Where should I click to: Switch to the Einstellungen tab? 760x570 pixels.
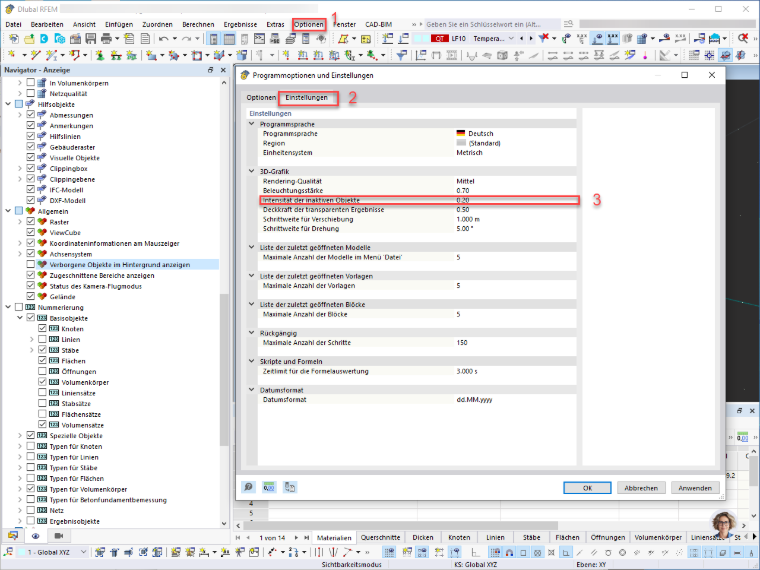306,97
